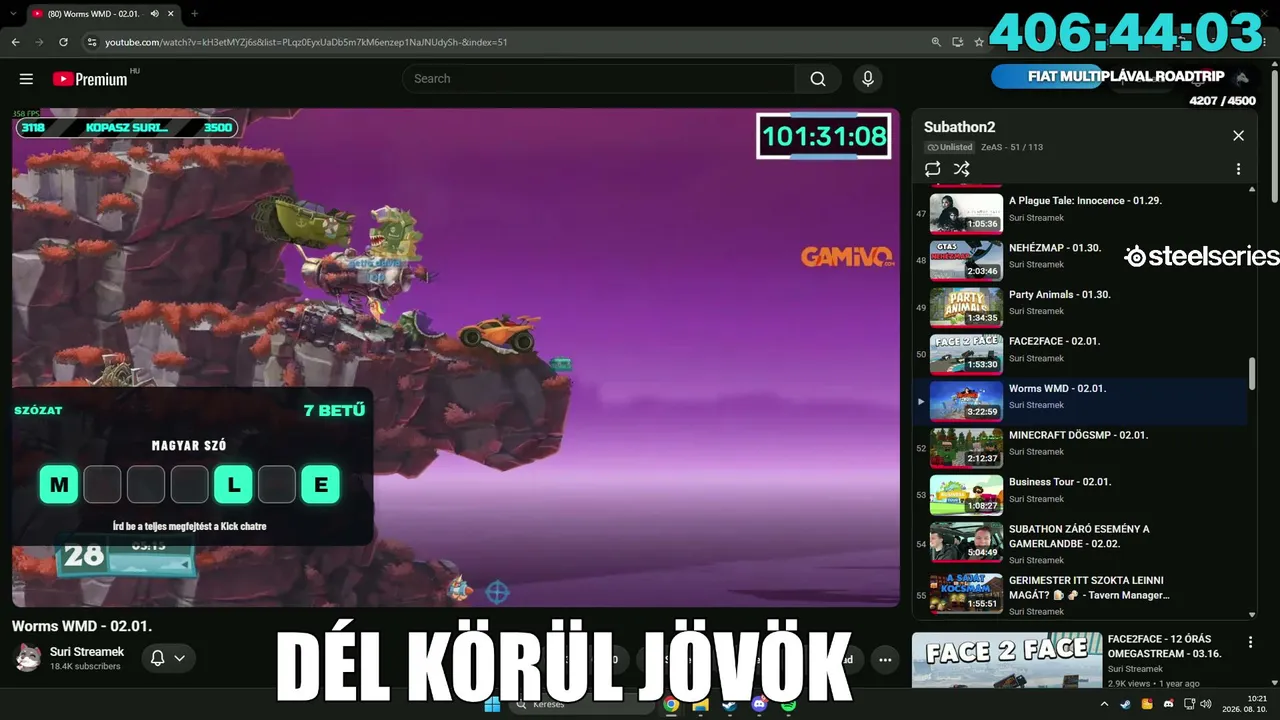This screenshot has height=720, width=1280.
Task: Select "FACE2FACE - 02.01." playlist entry title
Action: pos(1054,341)
